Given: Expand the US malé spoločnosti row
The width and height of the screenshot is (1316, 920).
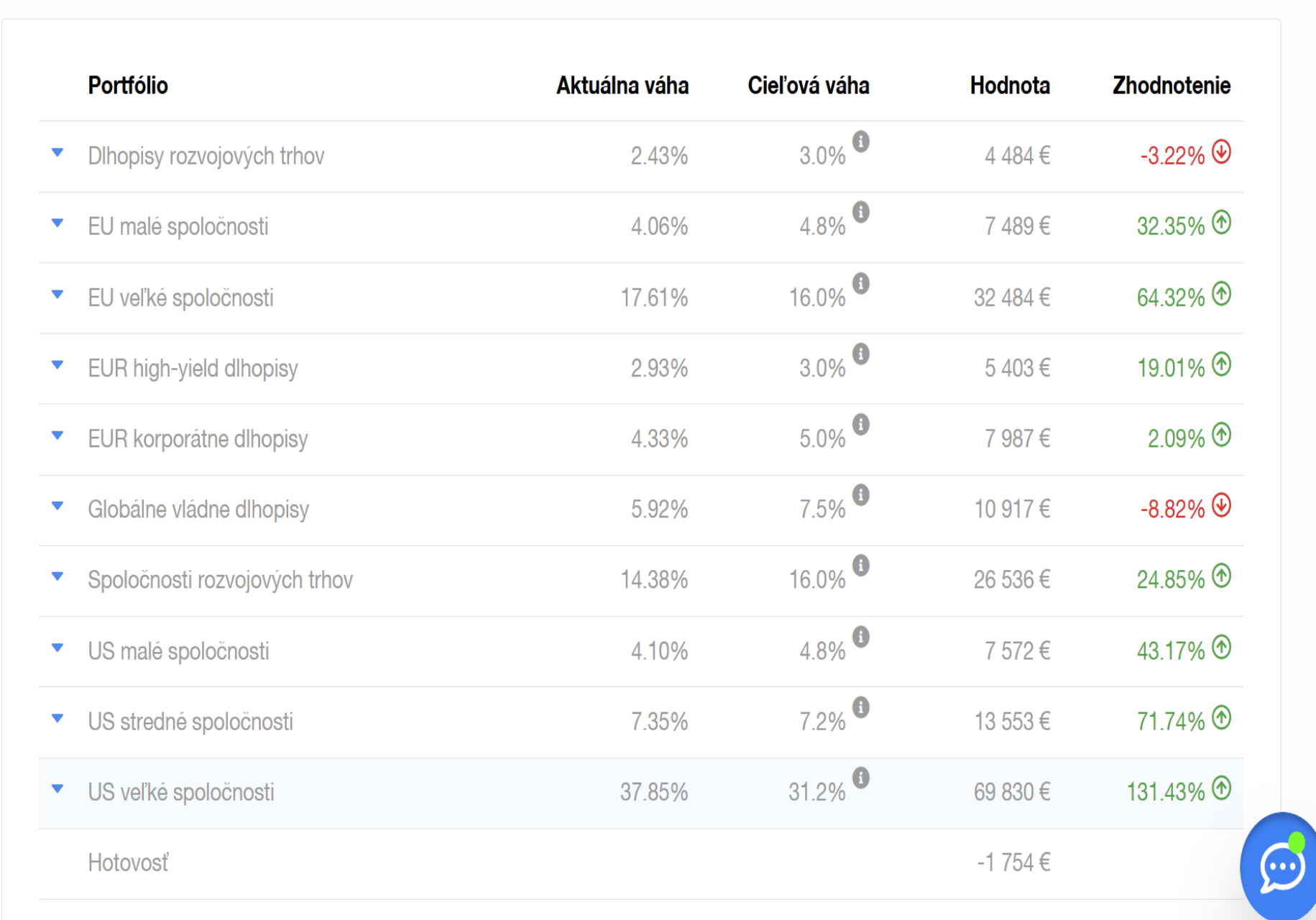Looking at the screenshot, I should pos(57,648).
